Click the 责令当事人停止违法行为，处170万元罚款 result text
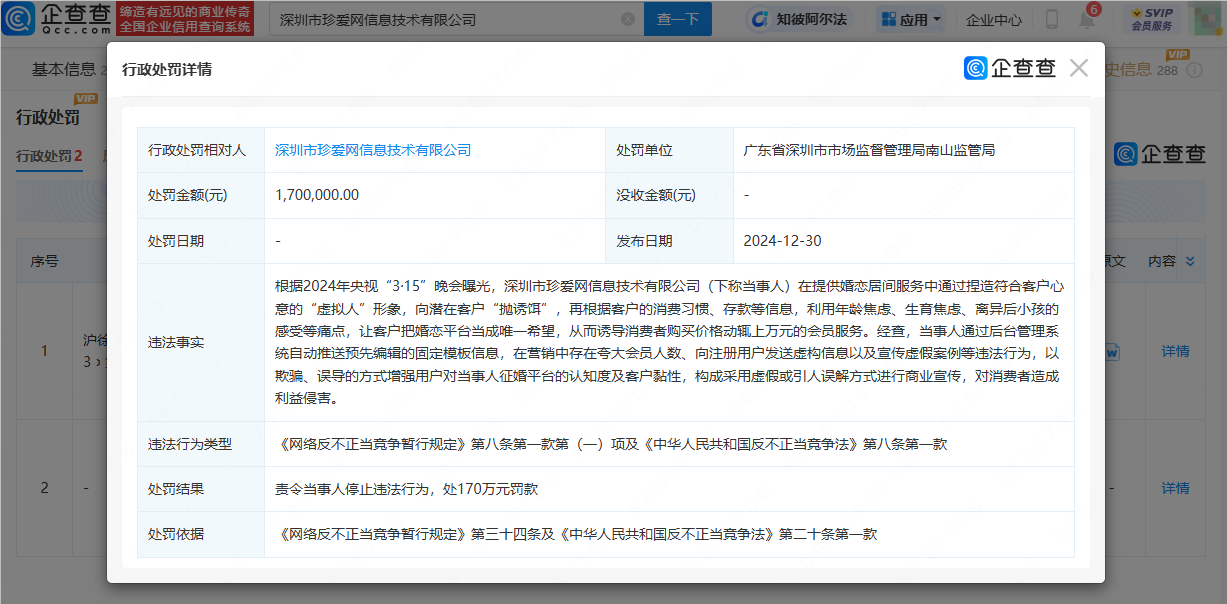Viewport: 1227px width, 604px height. pos(407,489)
